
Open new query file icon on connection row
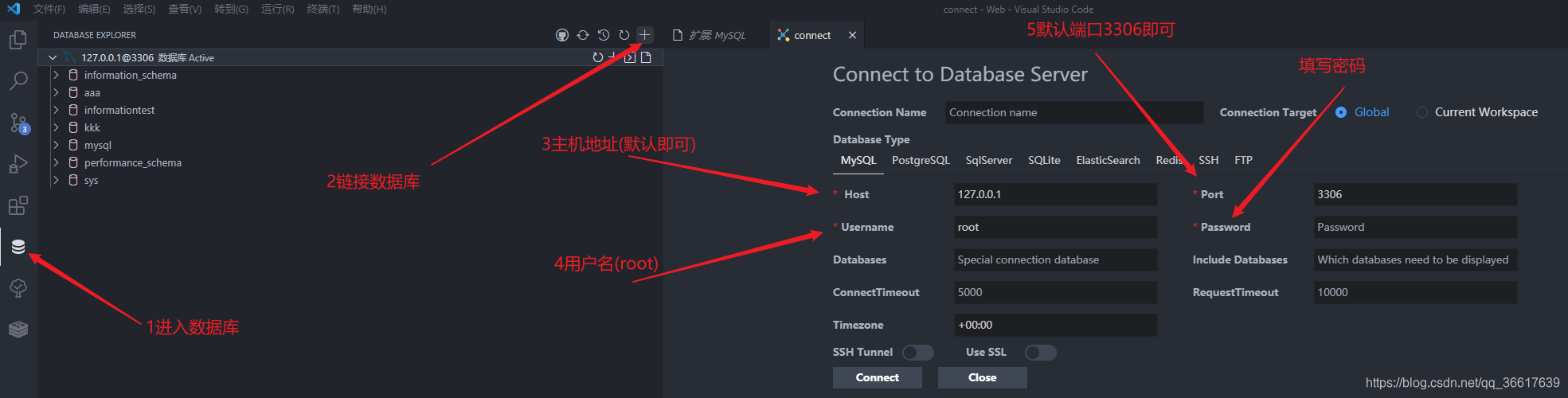[x=646, y=57]
